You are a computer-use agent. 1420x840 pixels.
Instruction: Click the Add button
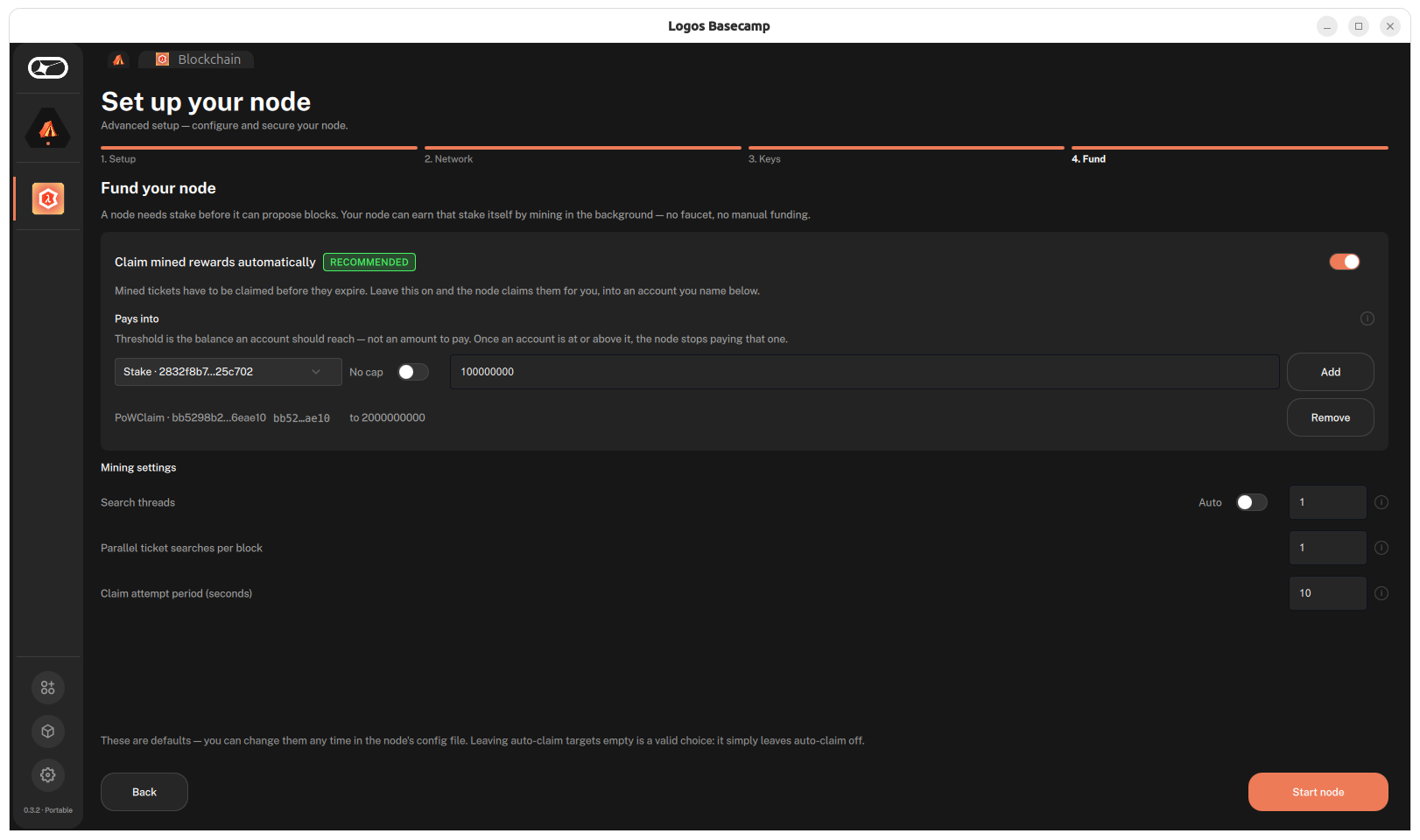(1331, 372)
